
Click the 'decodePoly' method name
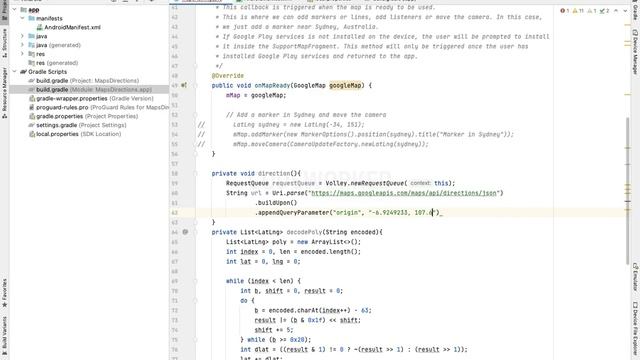point(304,232)
